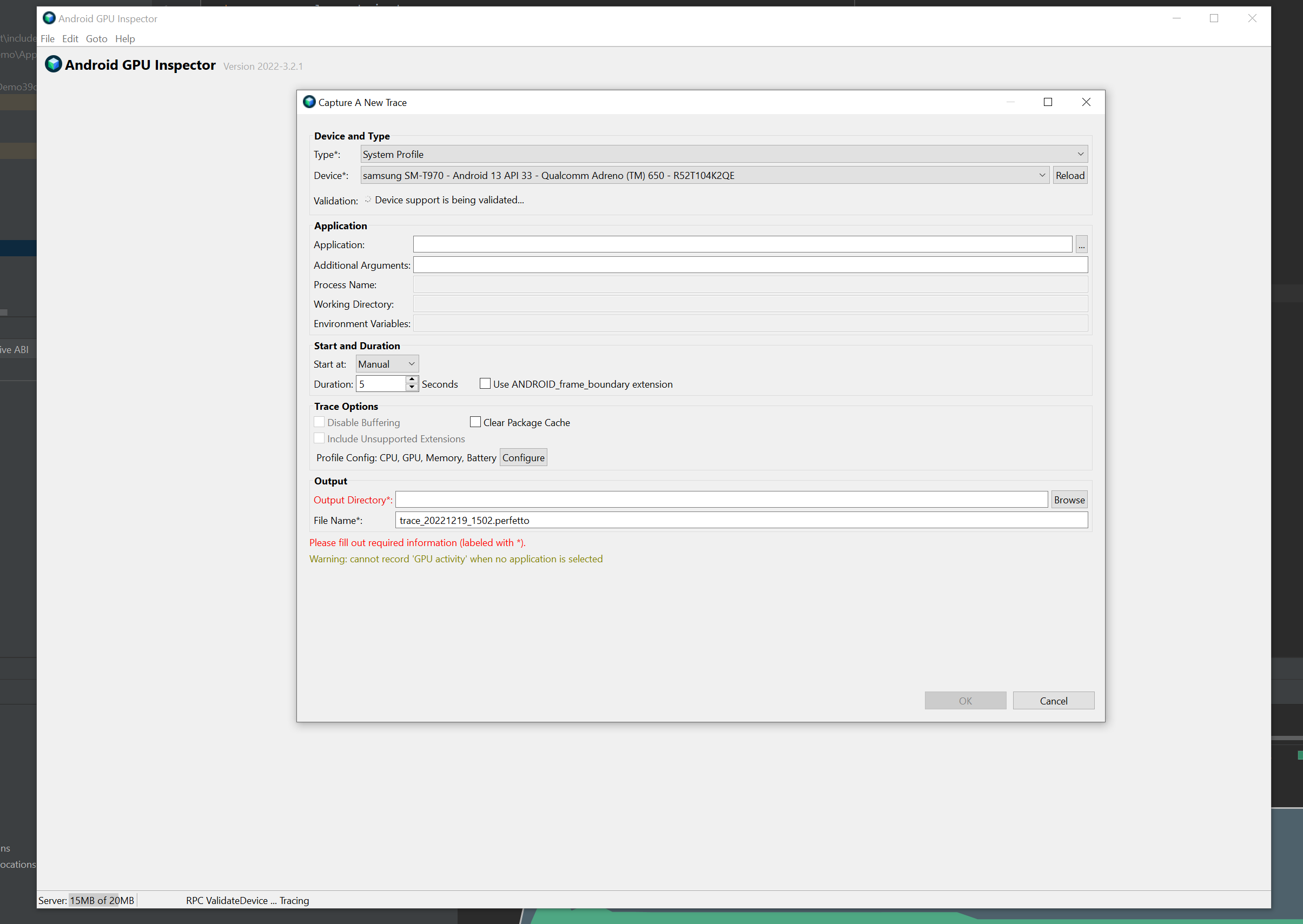The height and width of the screenshot is (924, 1303).
Task: Click Browse beside Output Directory
Action: [x=1068, y=499]
